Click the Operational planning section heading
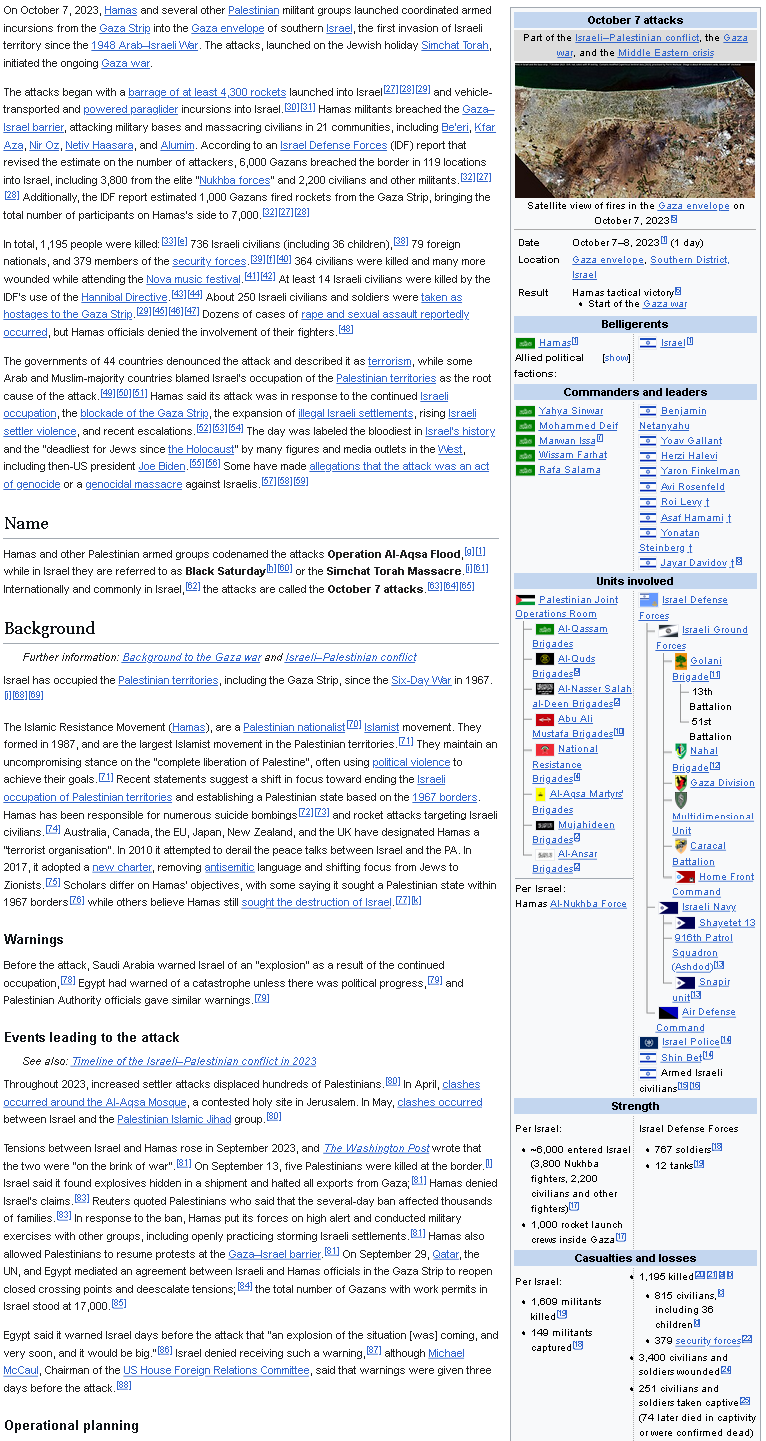 71,1425
